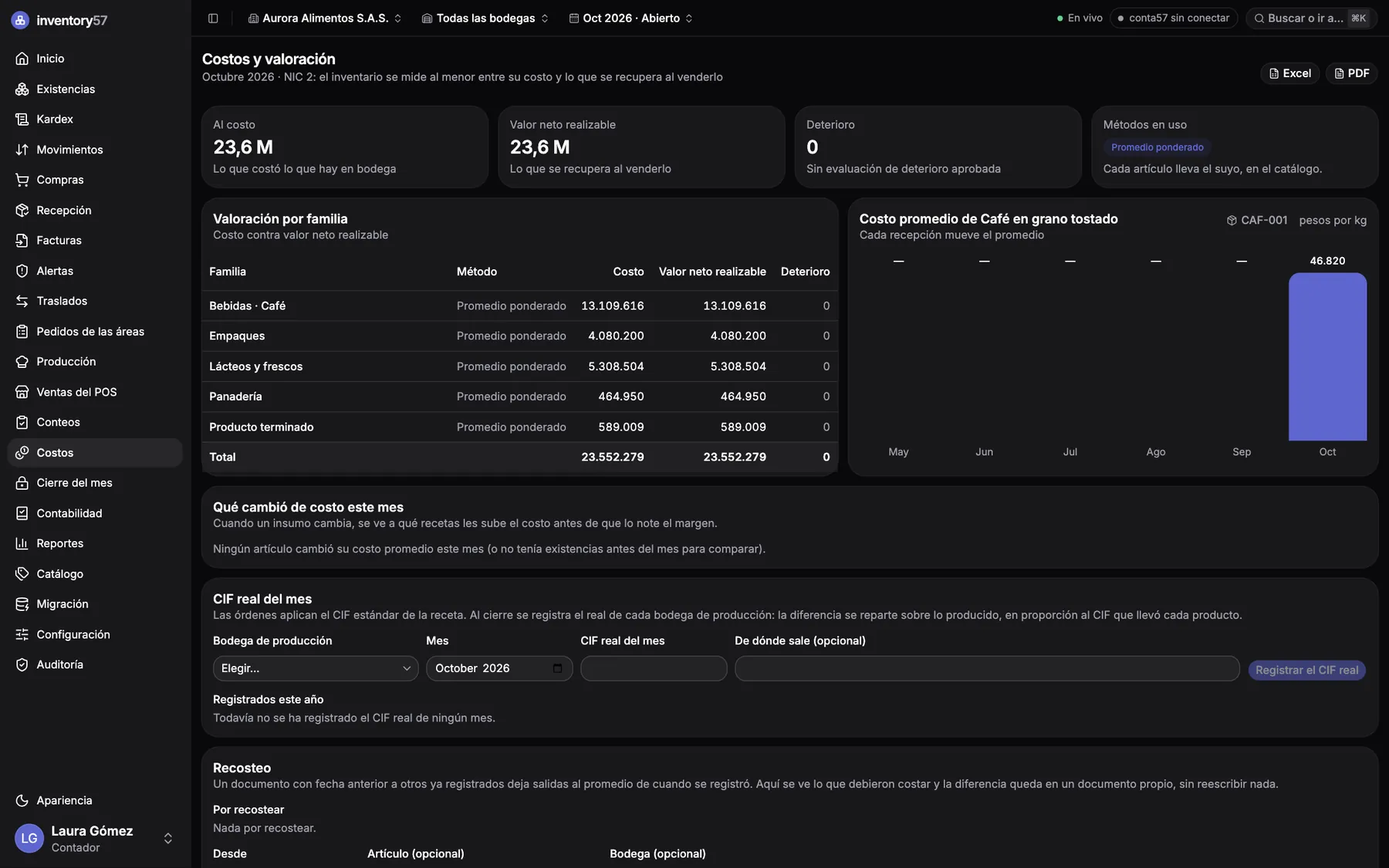The width and height of the screenshot is (1389, 868).
Task: Click the CAF-001 article code
Action: (1264, 220)
